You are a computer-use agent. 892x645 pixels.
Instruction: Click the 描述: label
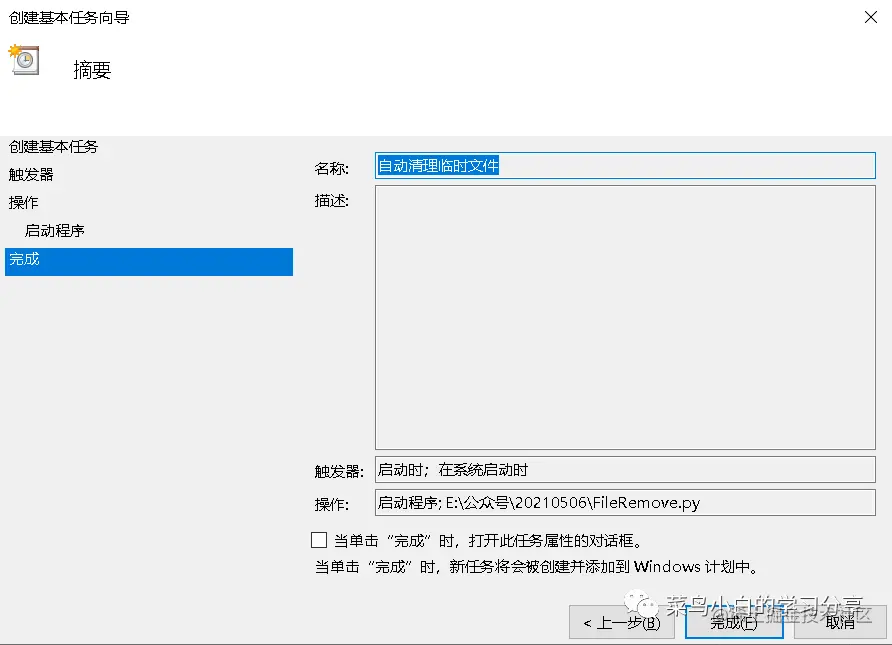coord(332,201)
